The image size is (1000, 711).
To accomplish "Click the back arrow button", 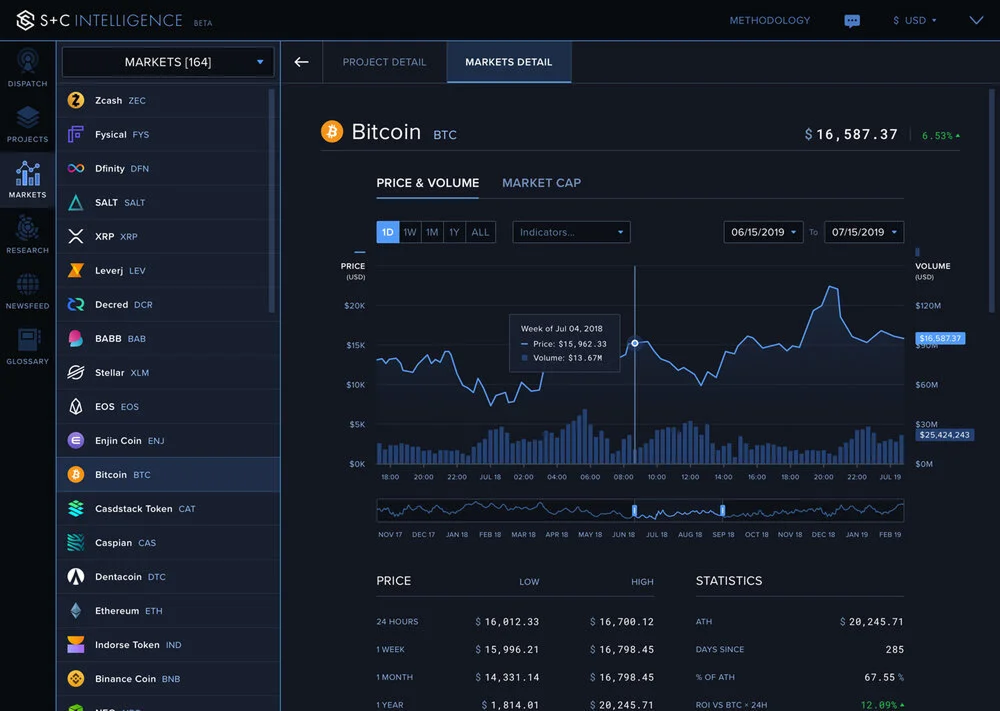I will [x=302, y=62].
